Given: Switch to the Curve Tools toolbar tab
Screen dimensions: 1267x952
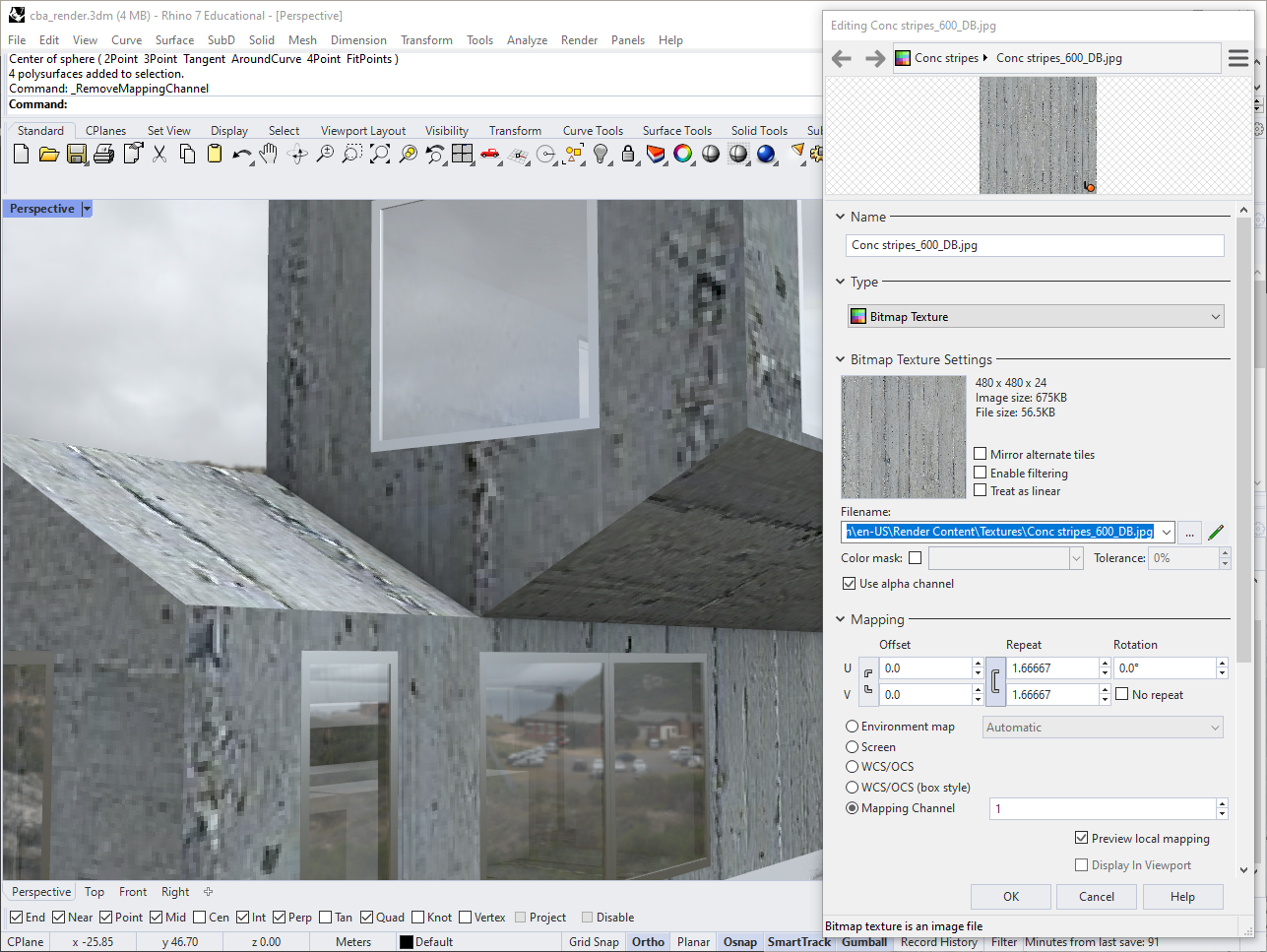Looking at the screenshot, I should click(593, 131).
